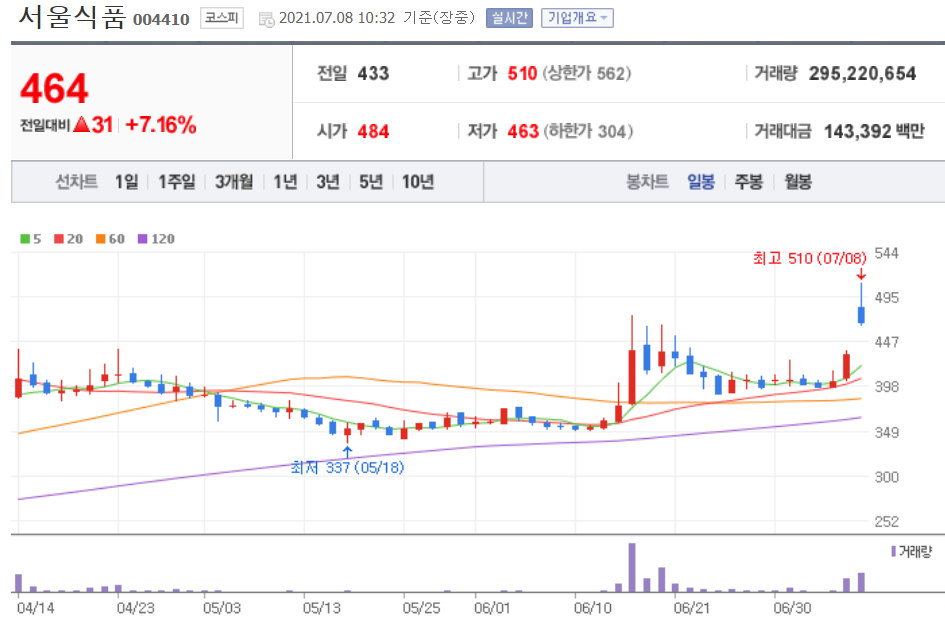Click the 상한가 562 text
This screenshot has height=636, width=945.
[x=587, y=74]
